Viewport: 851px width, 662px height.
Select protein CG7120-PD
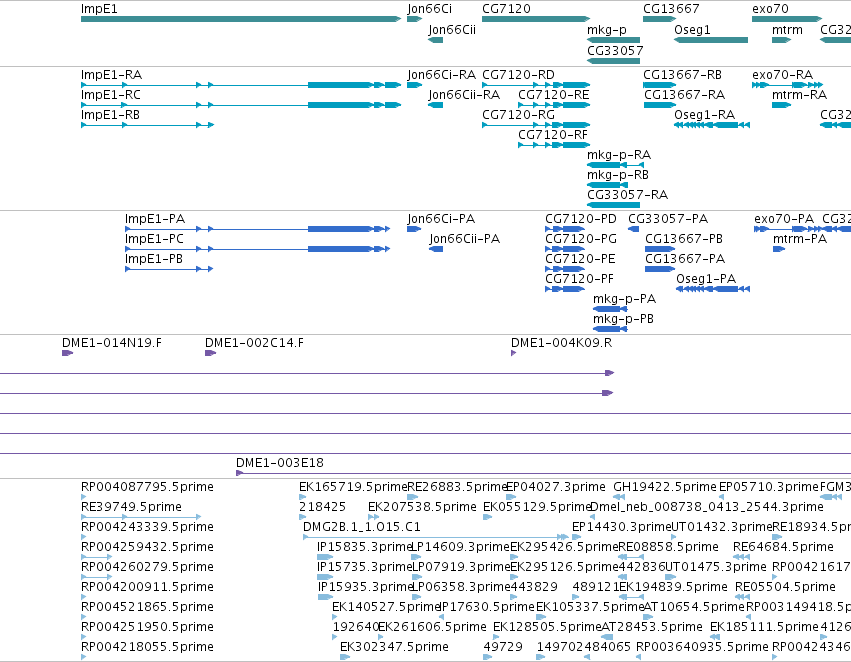565,230
